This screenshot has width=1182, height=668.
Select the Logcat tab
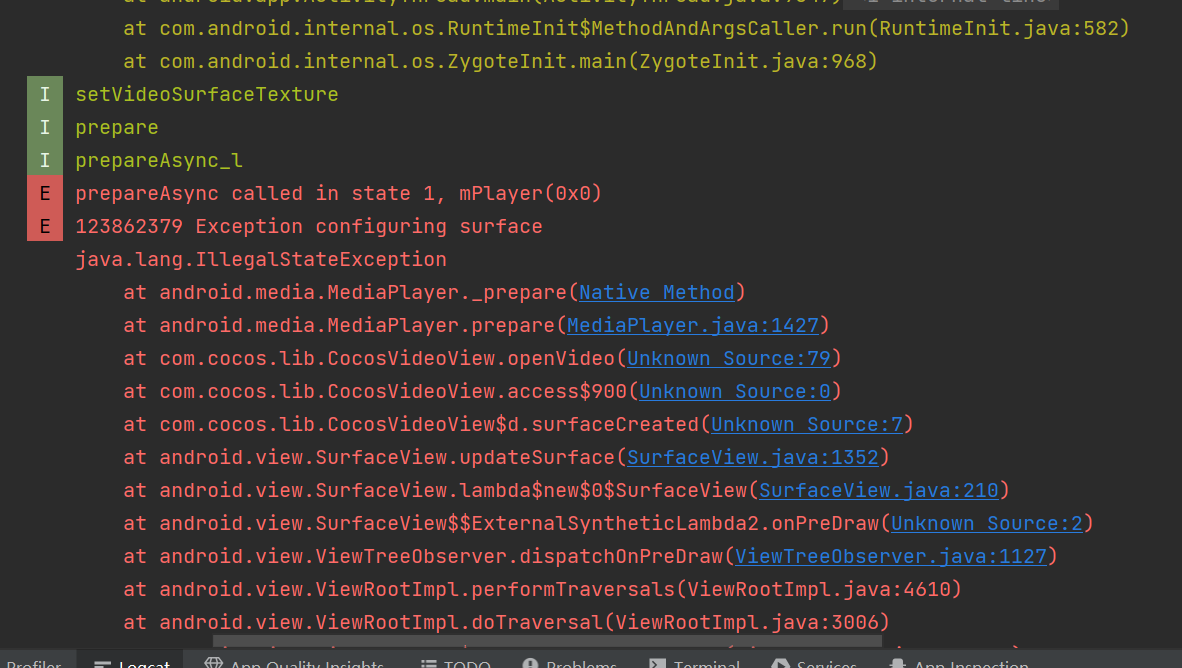(132, 663)
